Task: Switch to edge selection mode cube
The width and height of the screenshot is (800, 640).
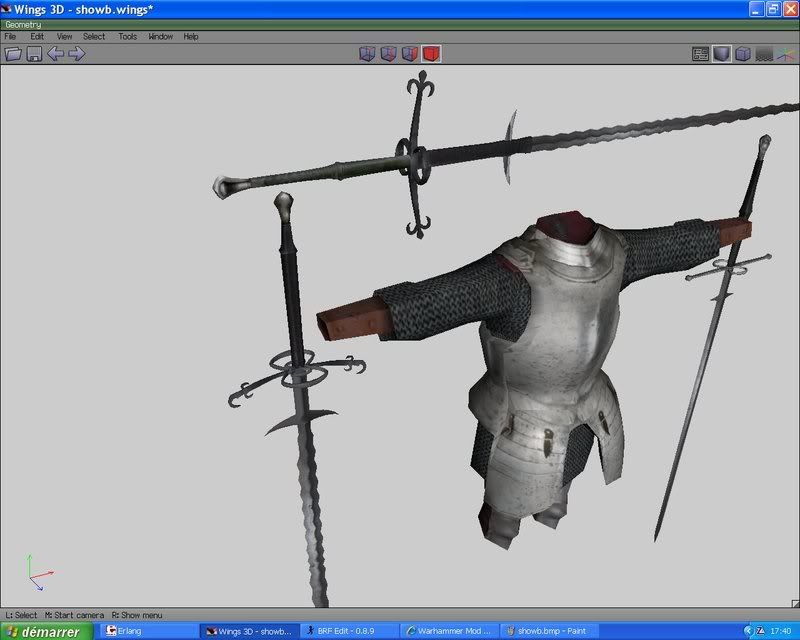Action: point(388,54)
